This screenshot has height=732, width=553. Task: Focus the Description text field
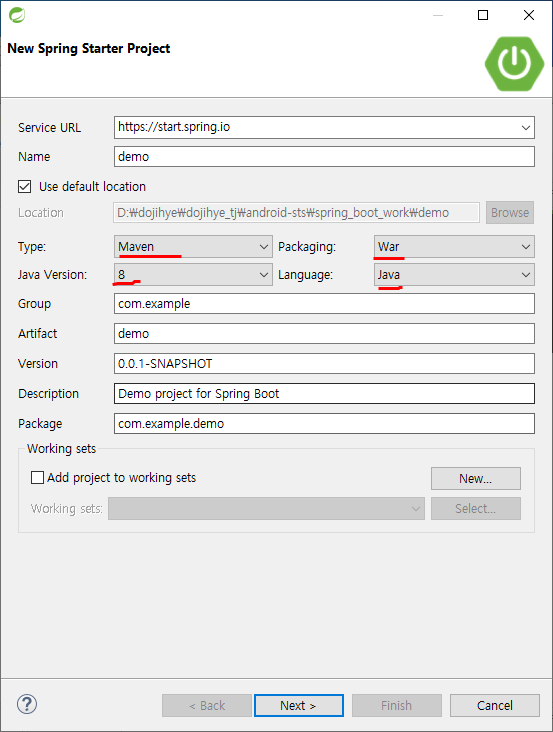[x=324, y=394]
